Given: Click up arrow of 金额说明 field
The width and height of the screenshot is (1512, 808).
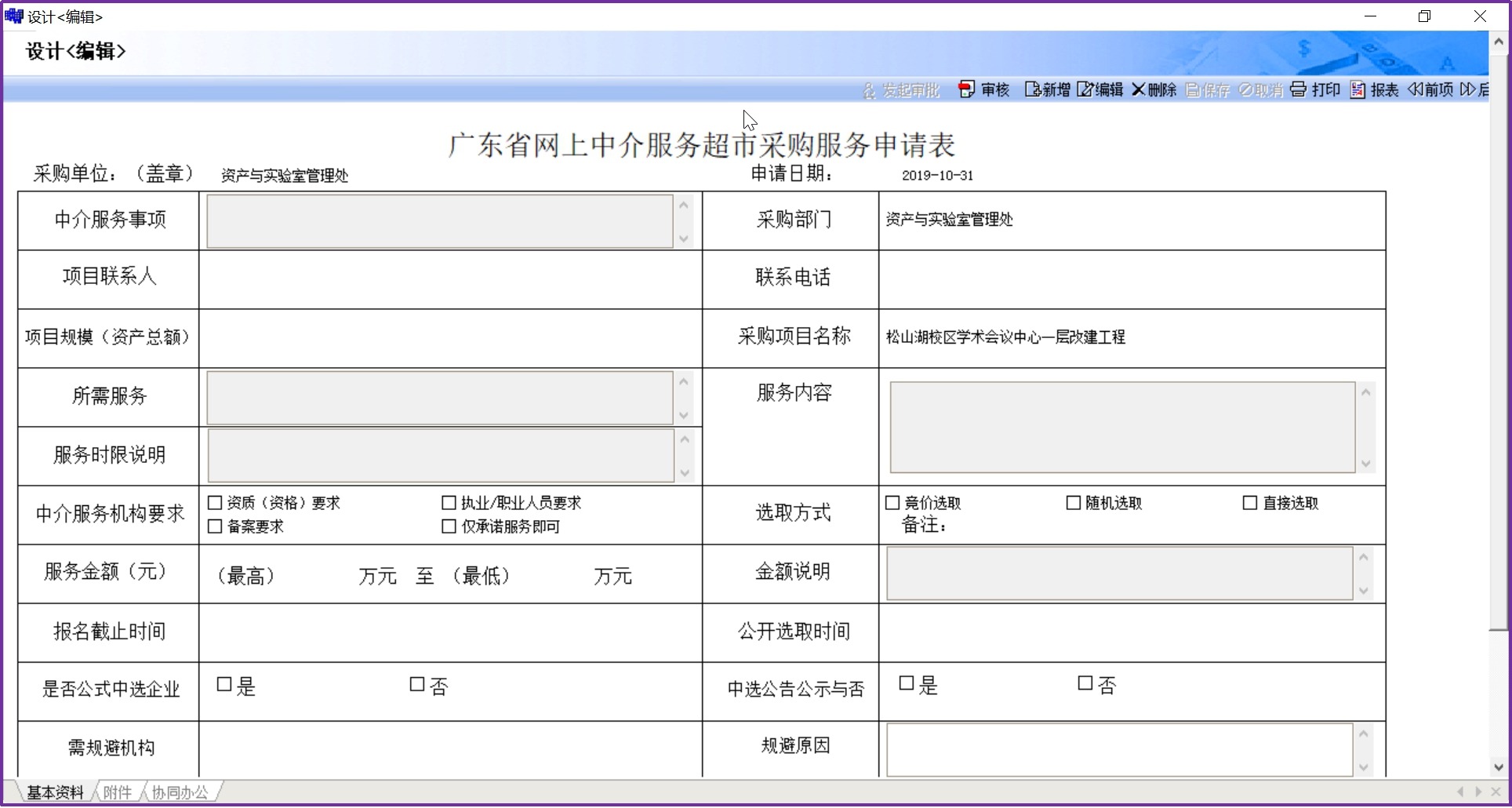Looking at the screenshot, I should click(x=1364, y=557).
